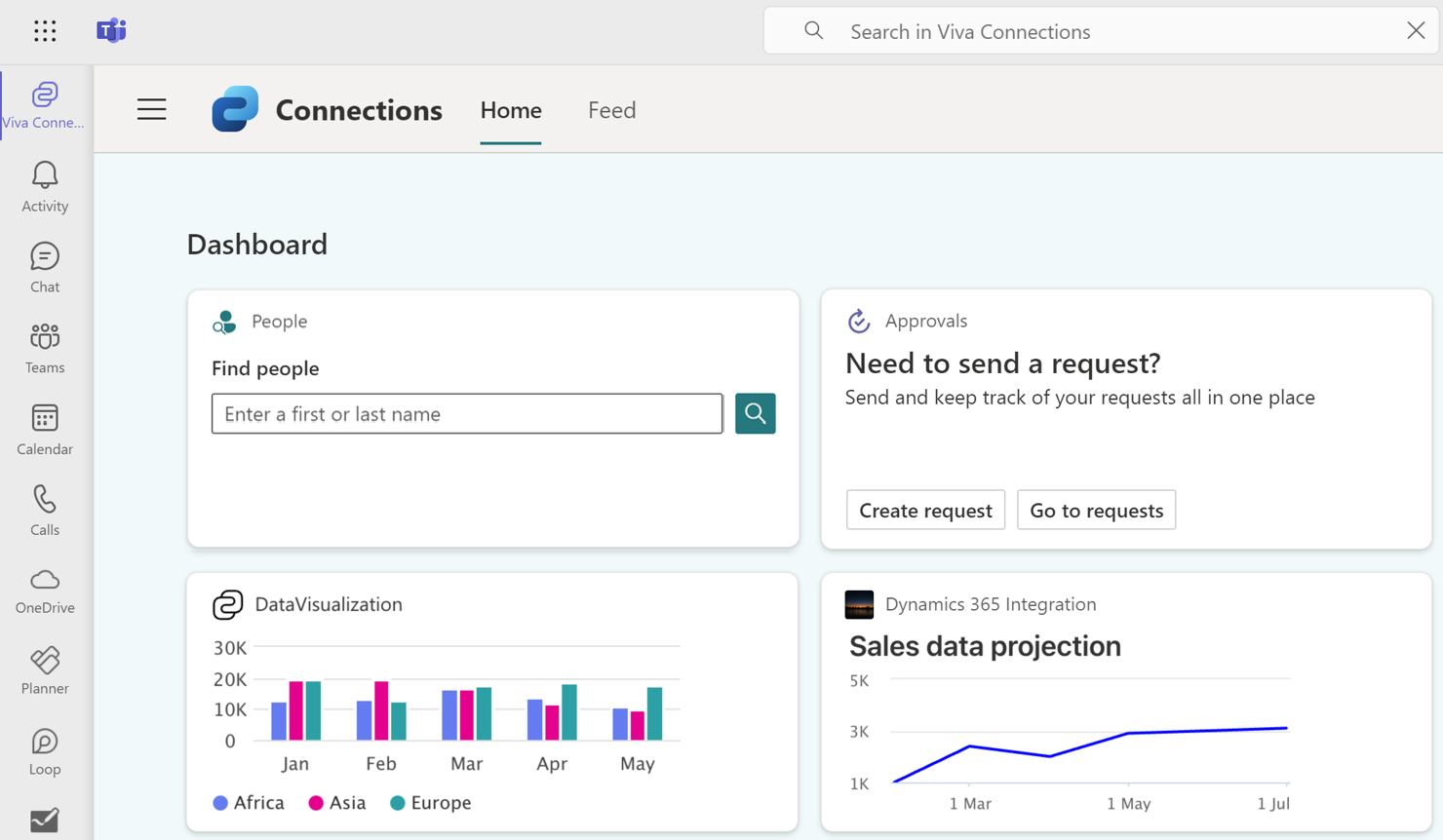Screen dimensions: 1443x840
Task: Click the Europe legend color dot
Action: tap(398, 803)
